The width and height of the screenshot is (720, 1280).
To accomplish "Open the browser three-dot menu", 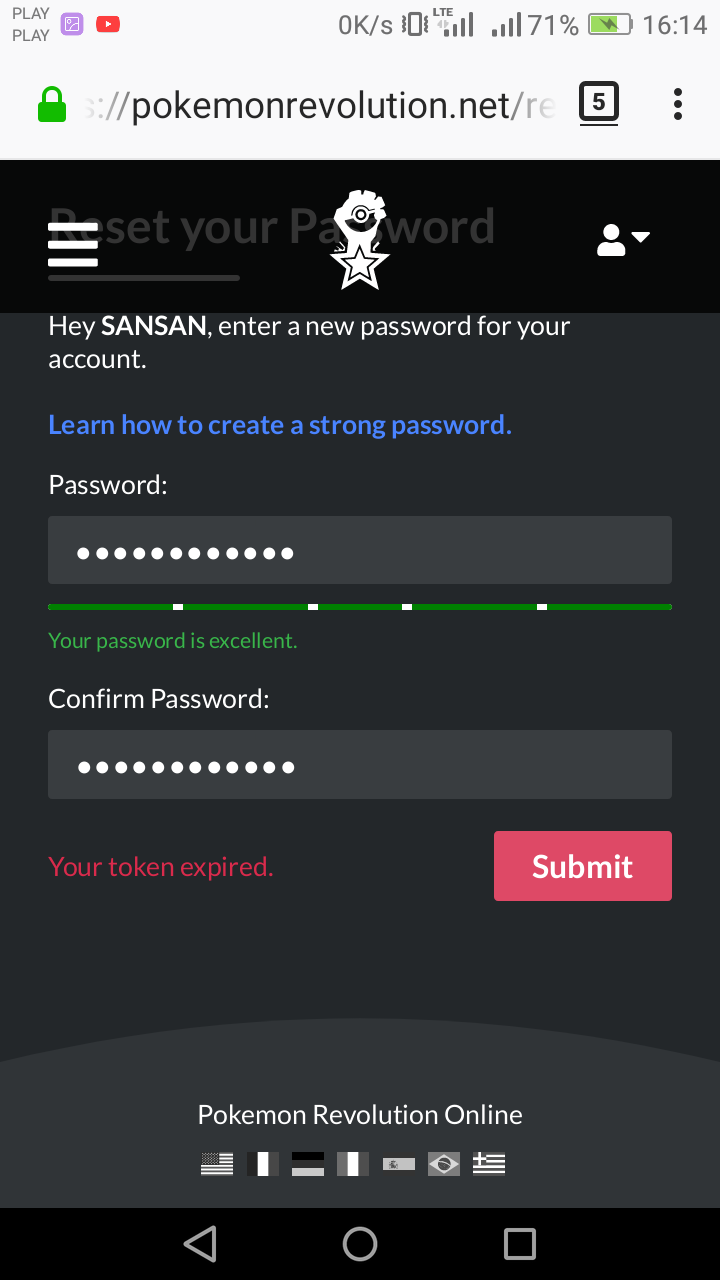I will [x=678, y=104].
